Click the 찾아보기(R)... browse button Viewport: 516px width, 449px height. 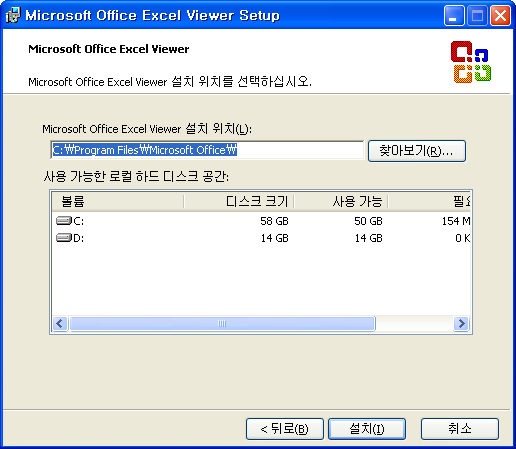(417, 151)
